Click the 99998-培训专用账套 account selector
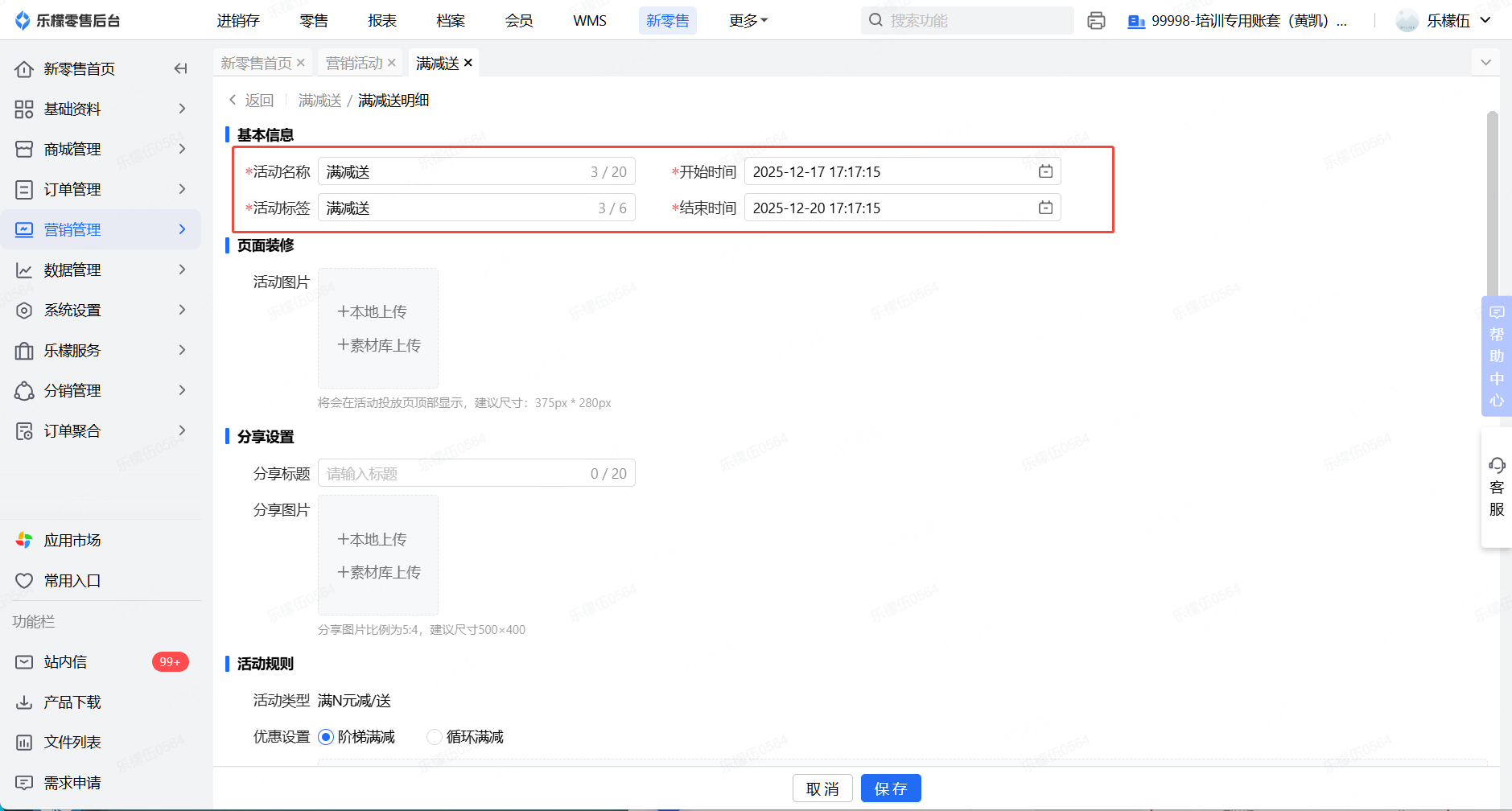Image resolution: width=1512 pixels, height=811 pixels. tap(1237, 21)
